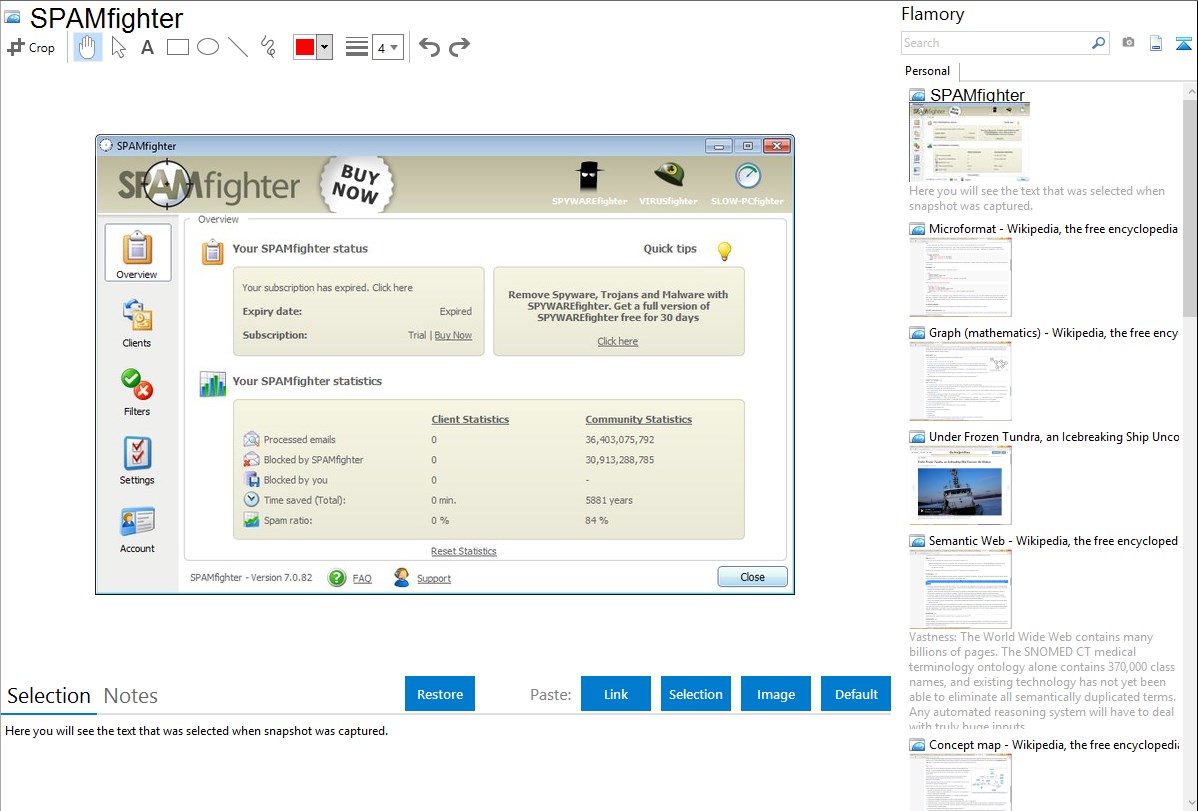The image size is (1198, 811).
Task: Click the Concept map snapshot title
Action: tap(1054, 745)
